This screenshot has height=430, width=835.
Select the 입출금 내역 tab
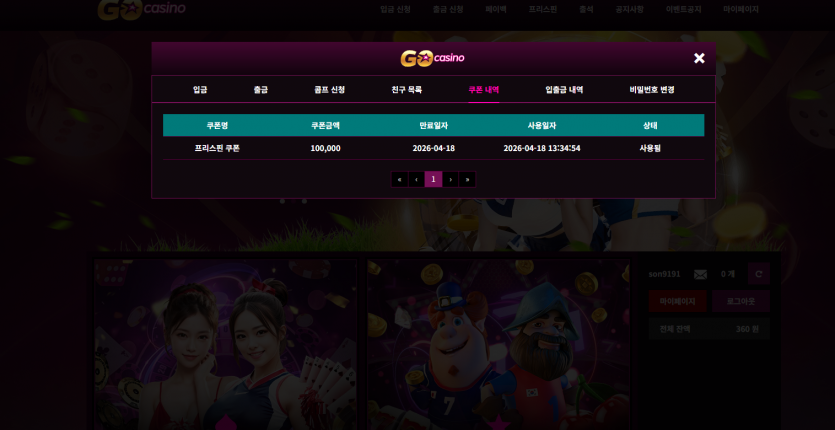[x=564, y=90]
